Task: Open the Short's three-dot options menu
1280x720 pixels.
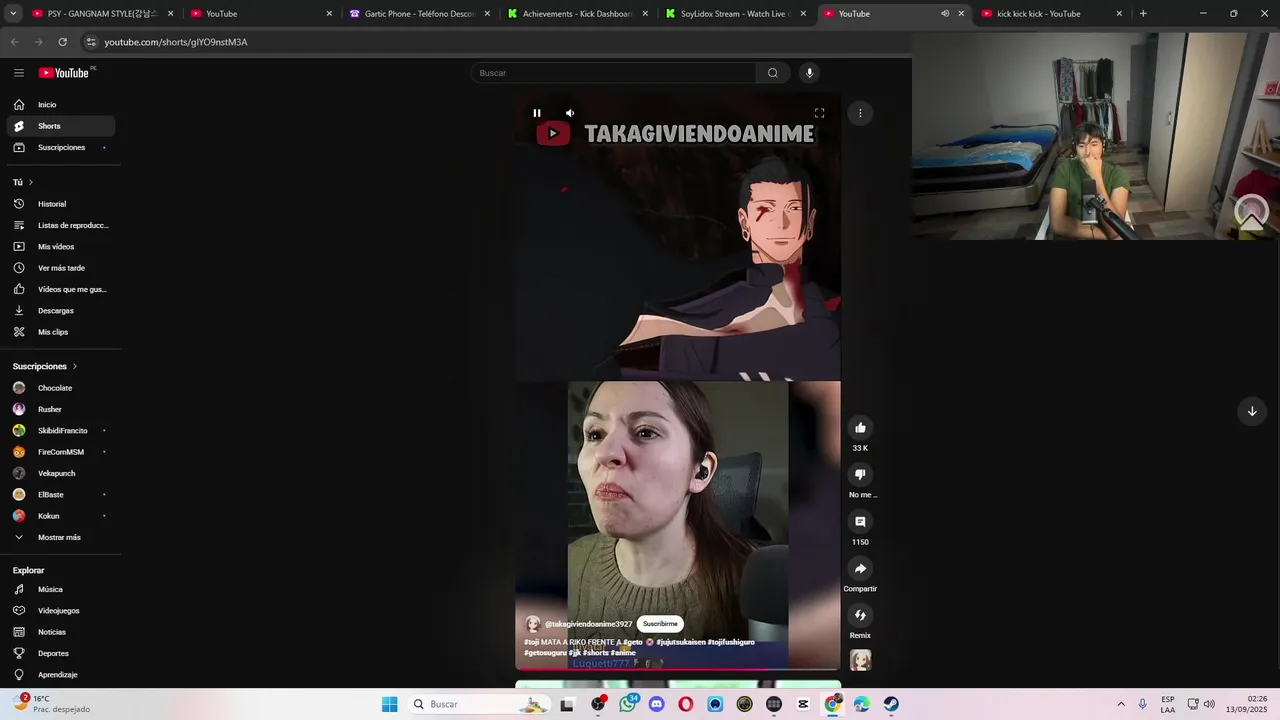Action: click(x=860, y=113)
